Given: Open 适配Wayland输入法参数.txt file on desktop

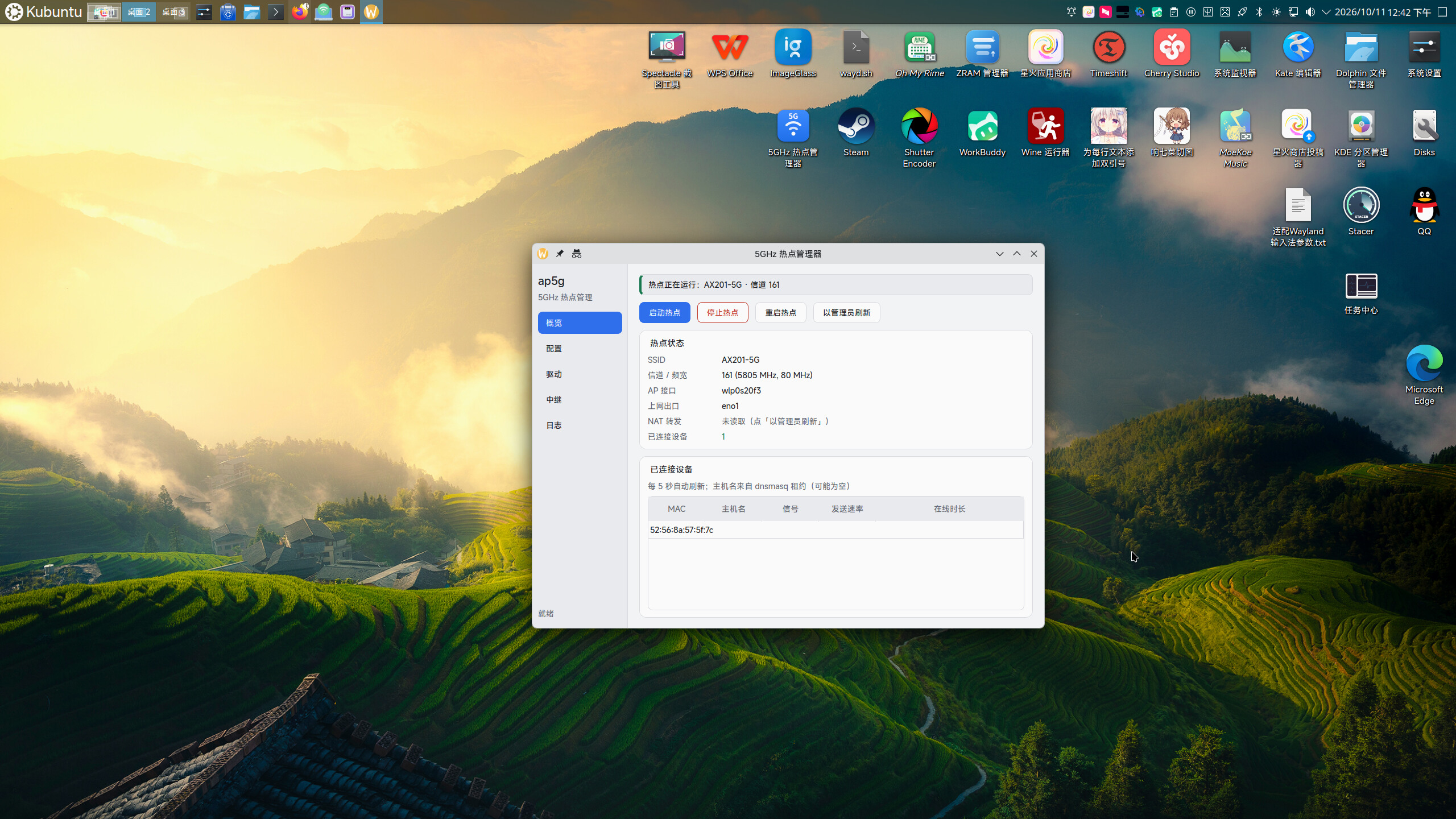Looking at the screenshot, I should point(1298,217).
